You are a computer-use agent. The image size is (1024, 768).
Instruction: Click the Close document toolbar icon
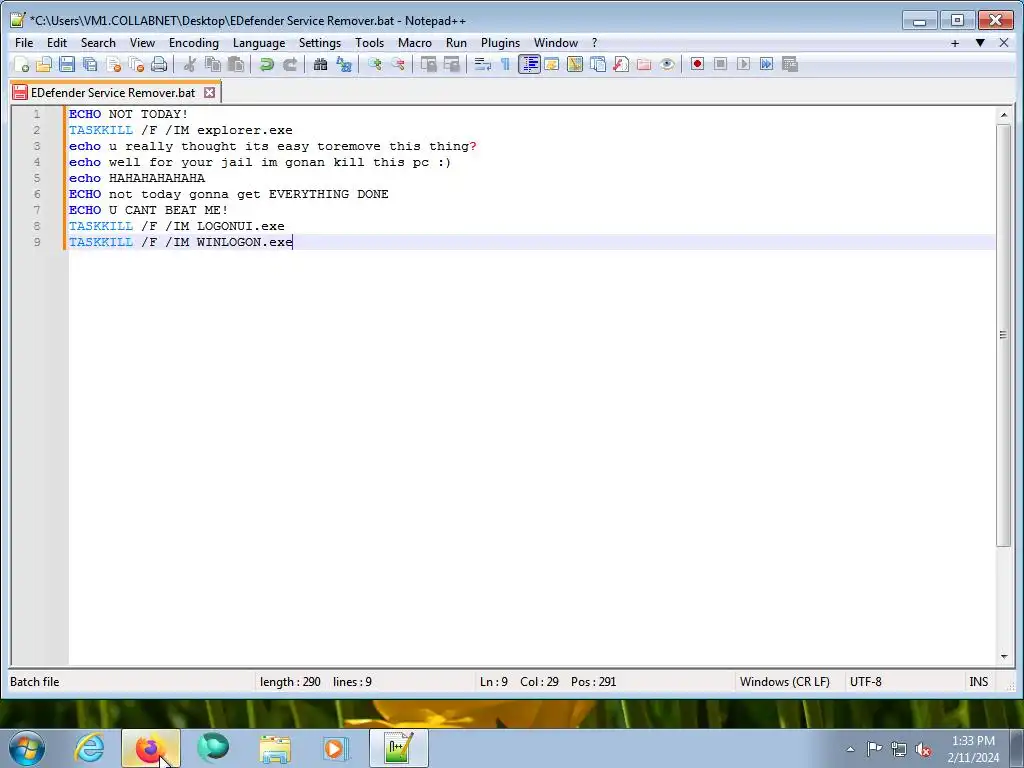click(113, 64)
